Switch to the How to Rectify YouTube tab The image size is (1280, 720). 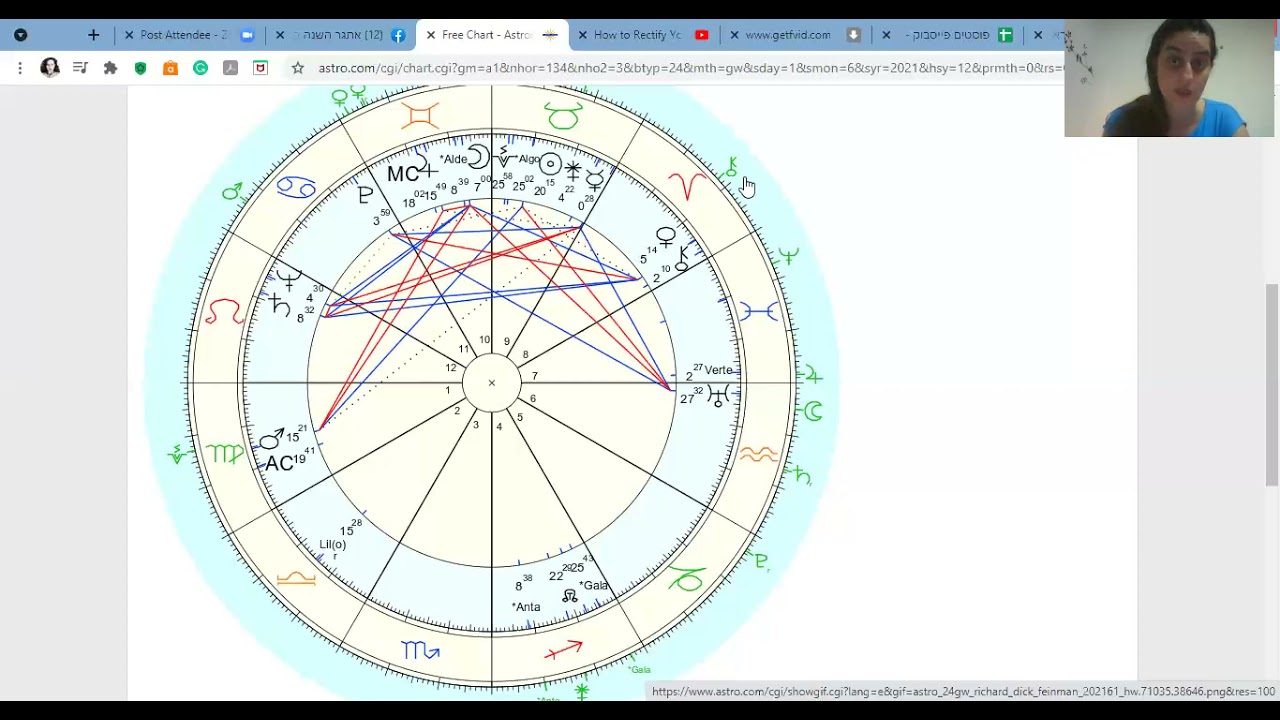[645, 35]
